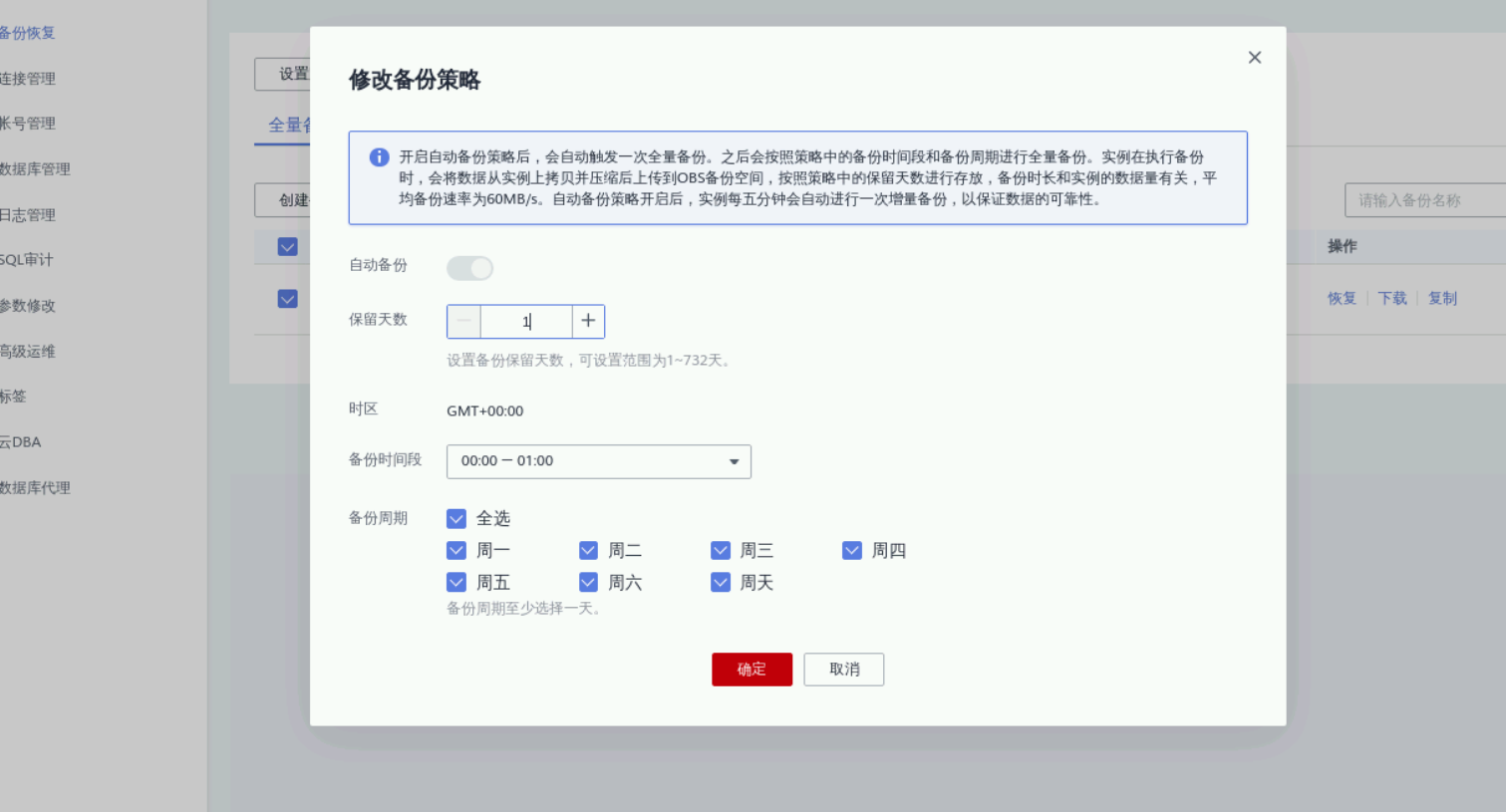Go to 连接管理 in the sidebar
This screenshot has height=812, width=1506.
click(27, 79)
